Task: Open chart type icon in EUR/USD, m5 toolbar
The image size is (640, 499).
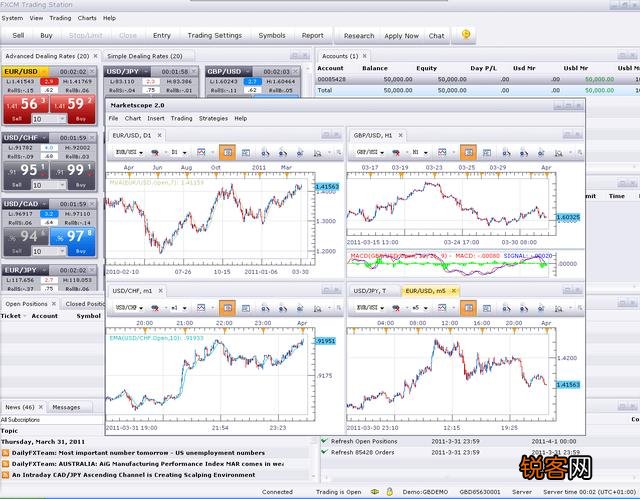Action: click(442, 308)
